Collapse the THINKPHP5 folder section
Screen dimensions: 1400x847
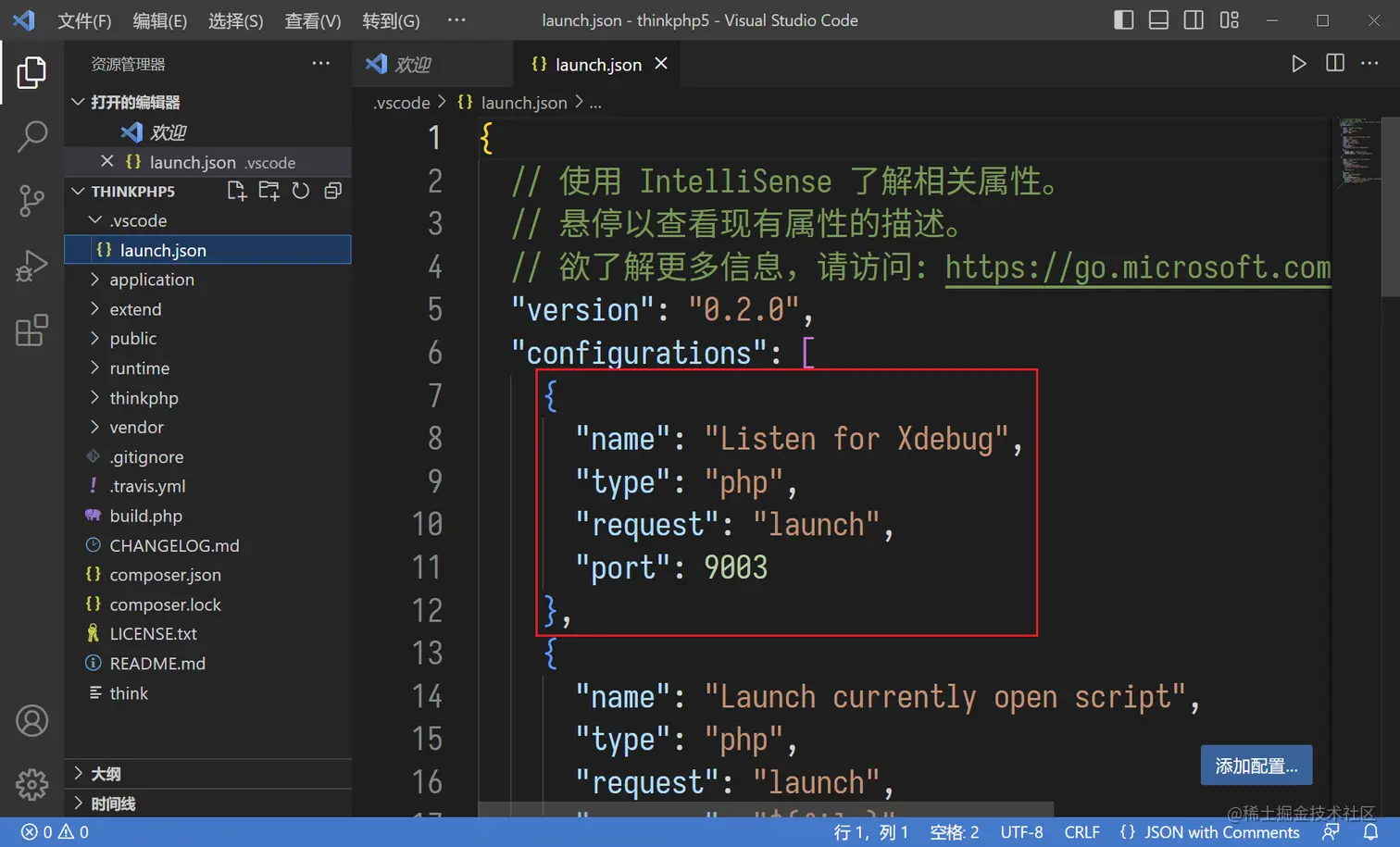(x=78, y=191)
